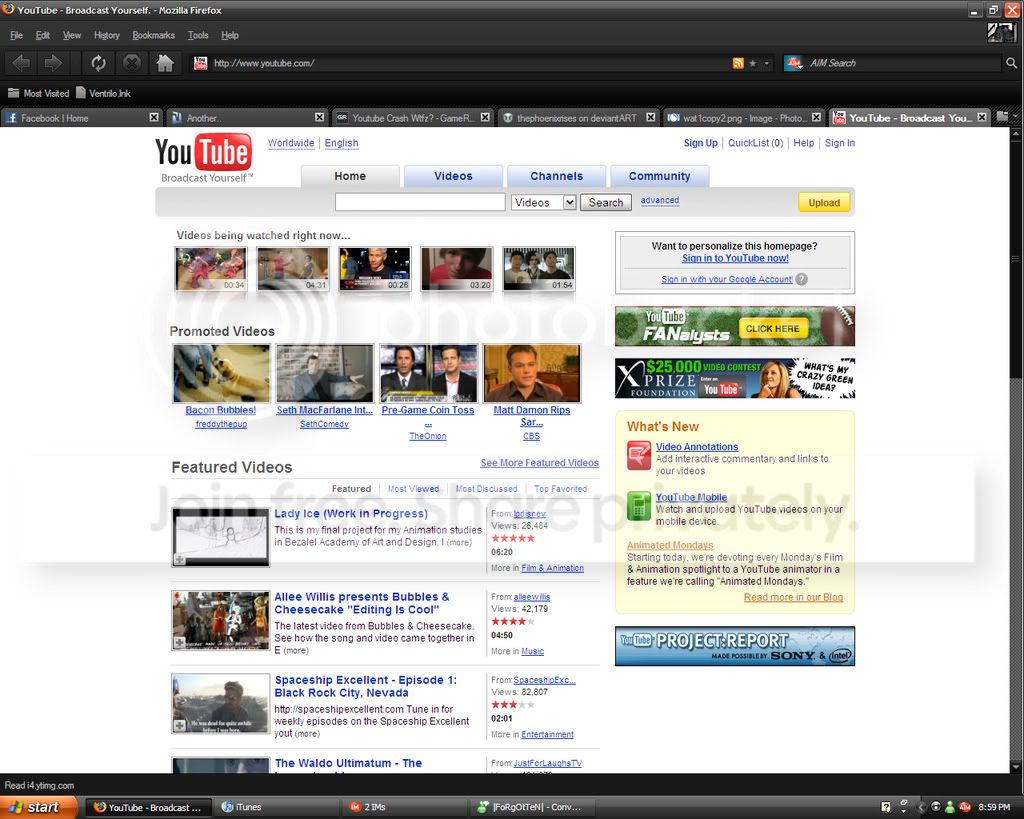Bookmark page with the star icon
Screen dimensions: 1024x819
click(752, 63)
